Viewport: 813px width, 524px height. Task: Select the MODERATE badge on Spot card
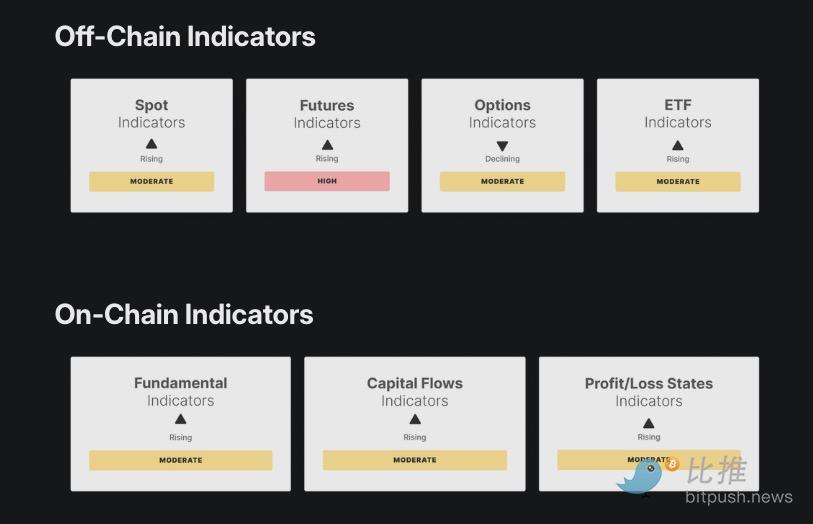pos(151,181)
